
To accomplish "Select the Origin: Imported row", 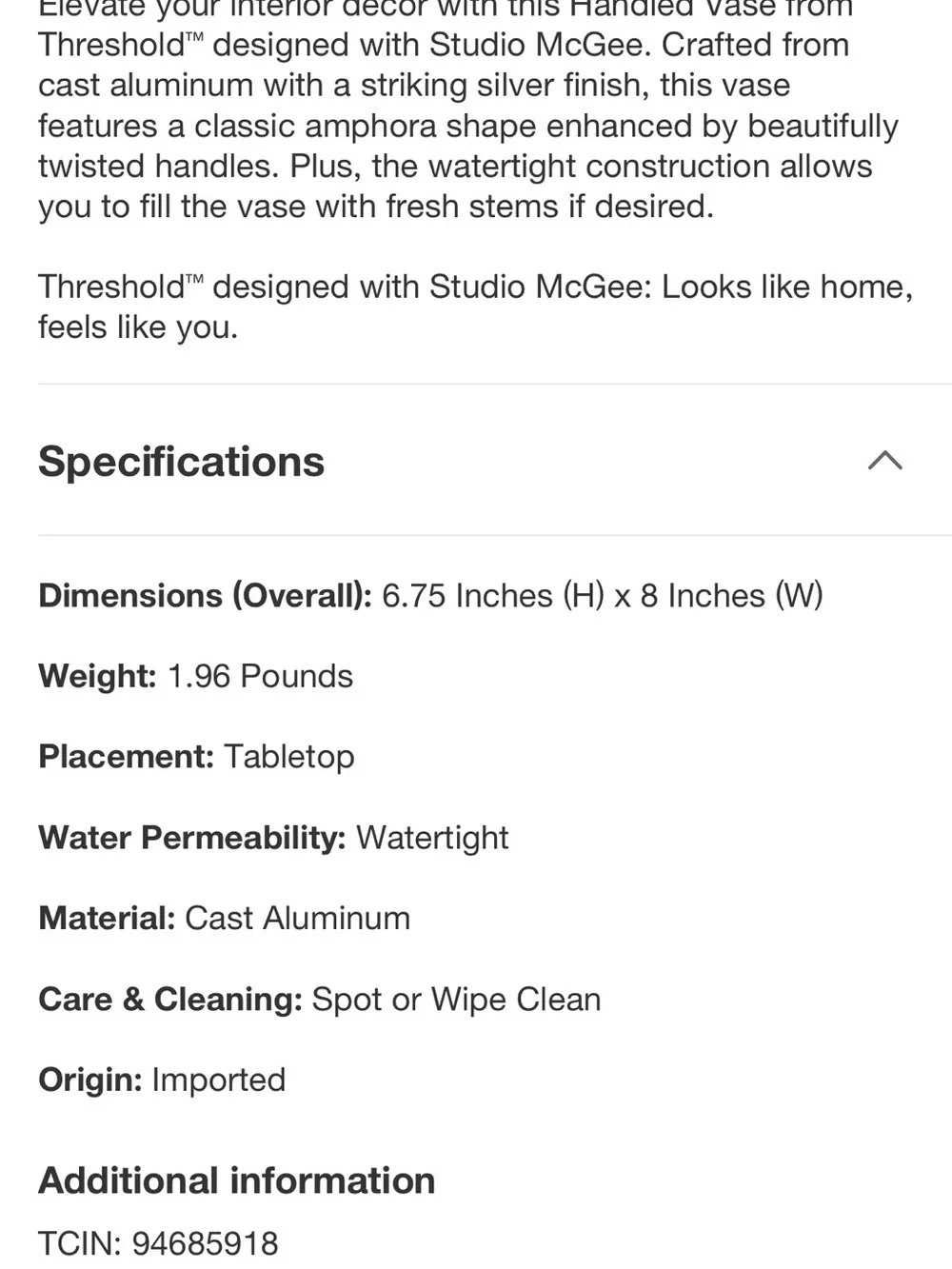I will (x=162, y=1081).
